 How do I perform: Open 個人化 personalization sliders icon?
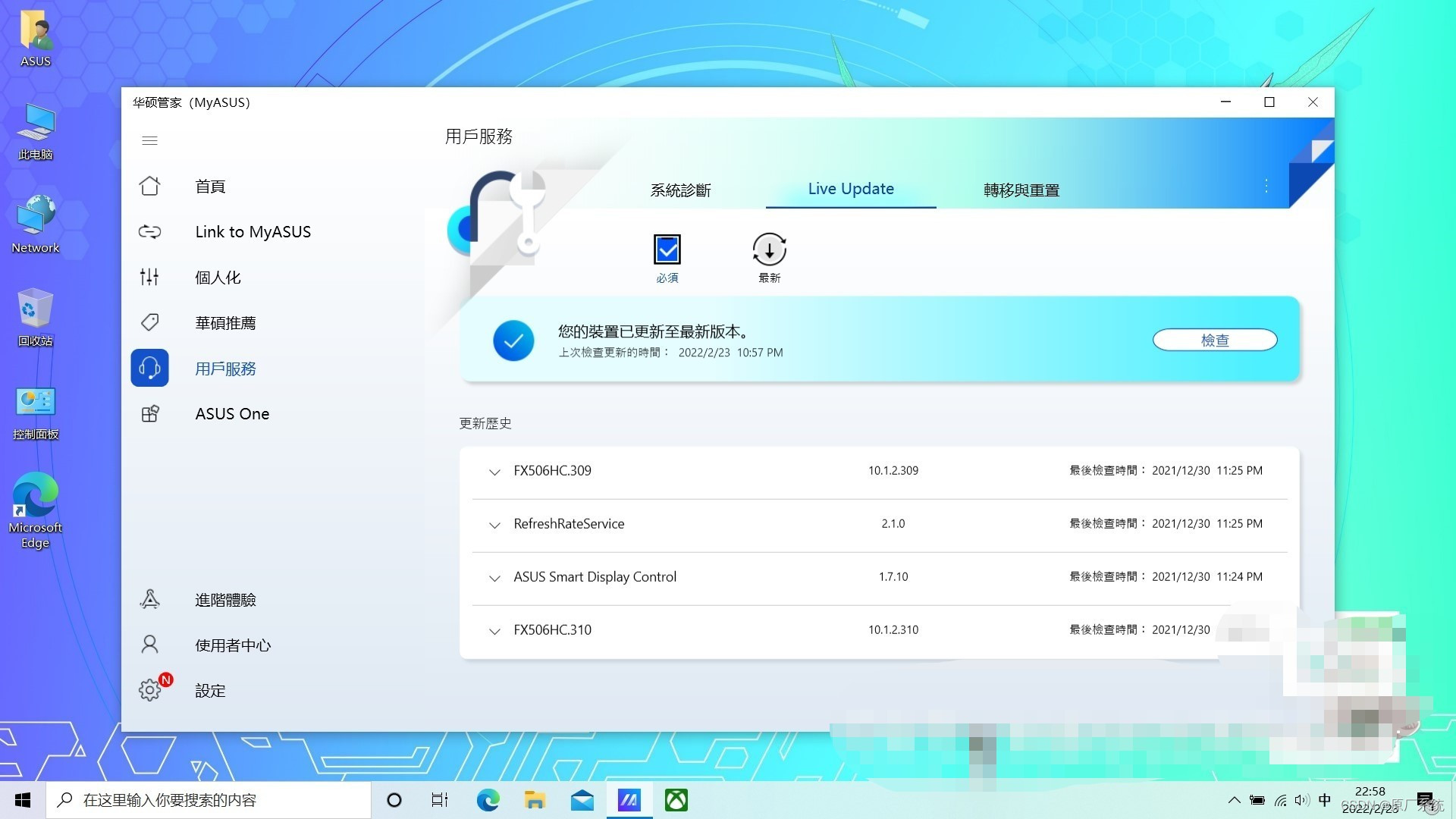pyautogui.click(x=149, y=277)
